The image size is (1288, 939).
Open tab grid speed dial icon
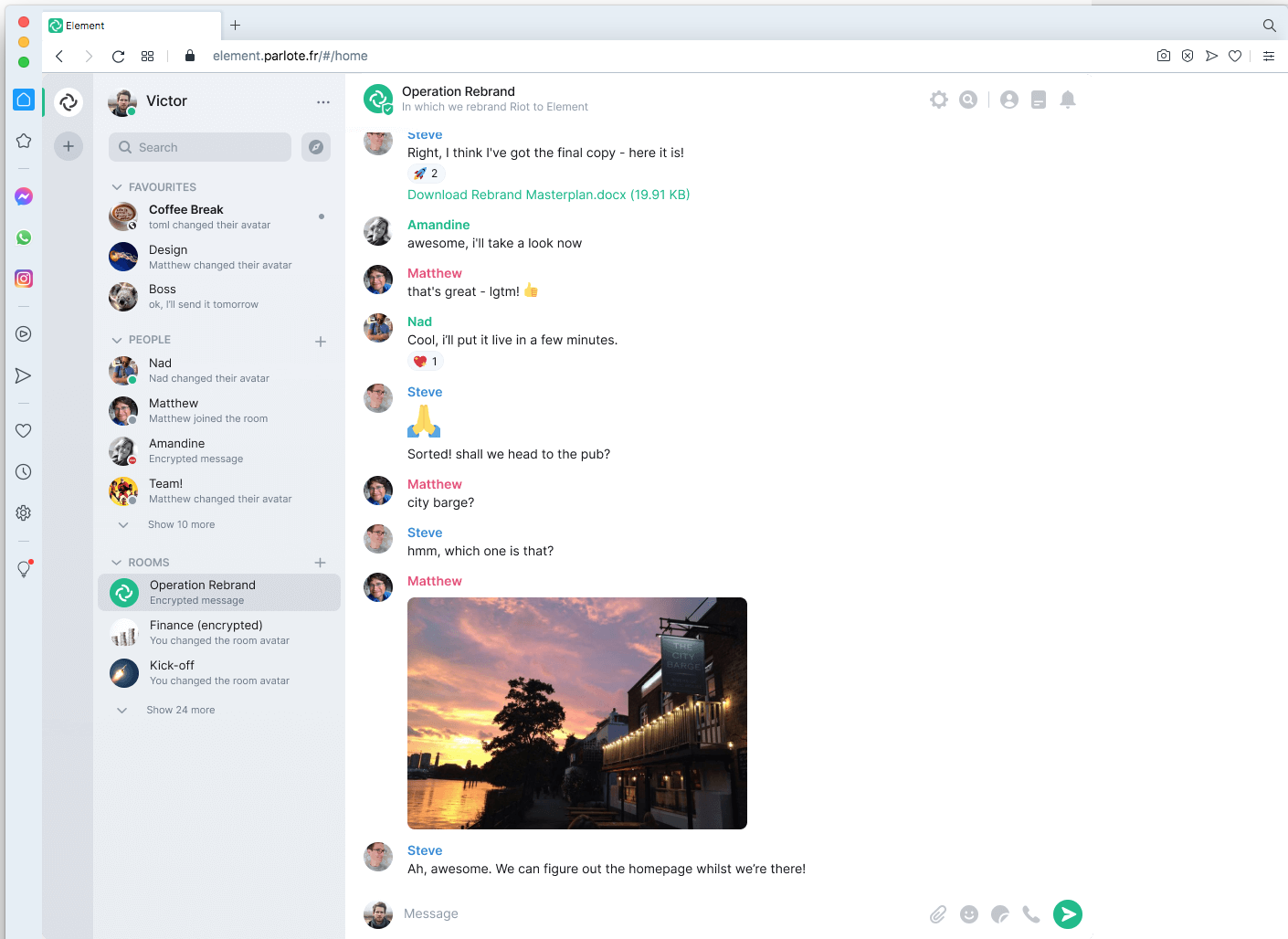[x=147, y=56]
